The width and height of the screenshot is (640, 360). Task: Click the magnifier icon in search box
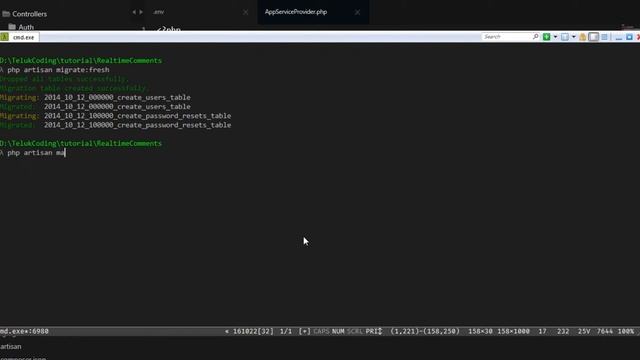tap(536, 36)
